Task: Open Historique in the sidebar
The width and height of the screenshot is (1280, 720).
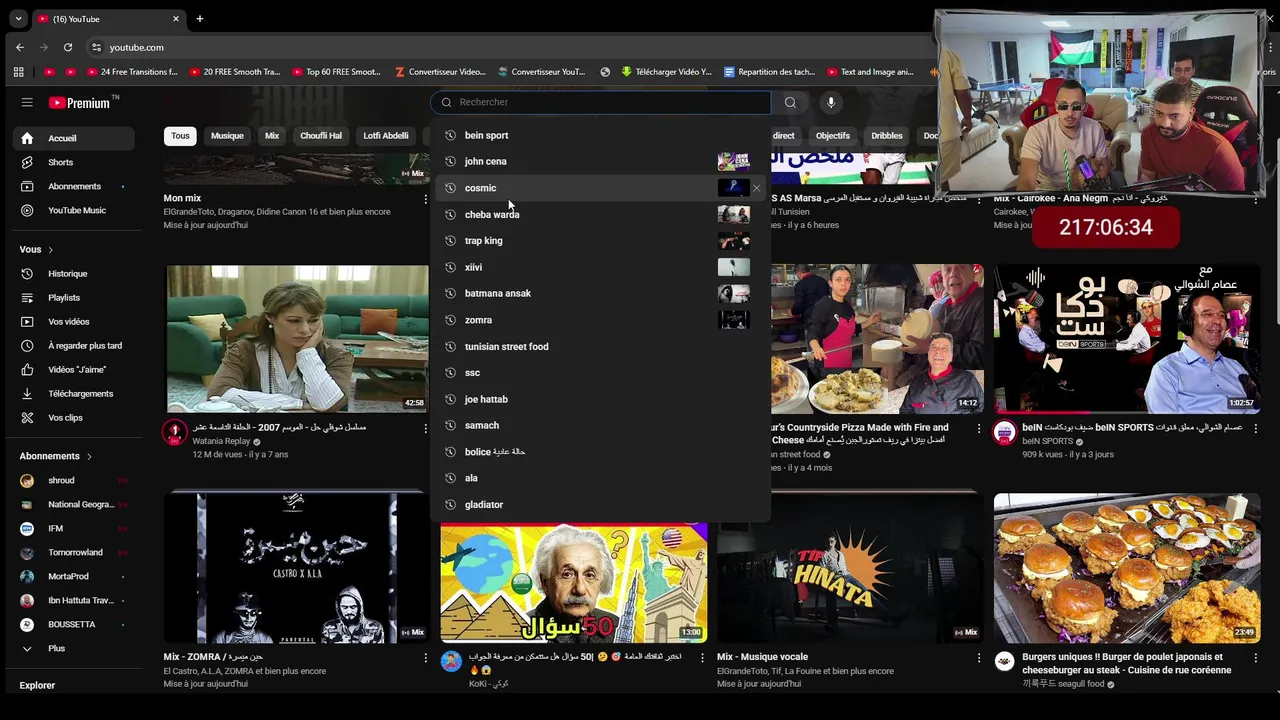Action: 75,273
